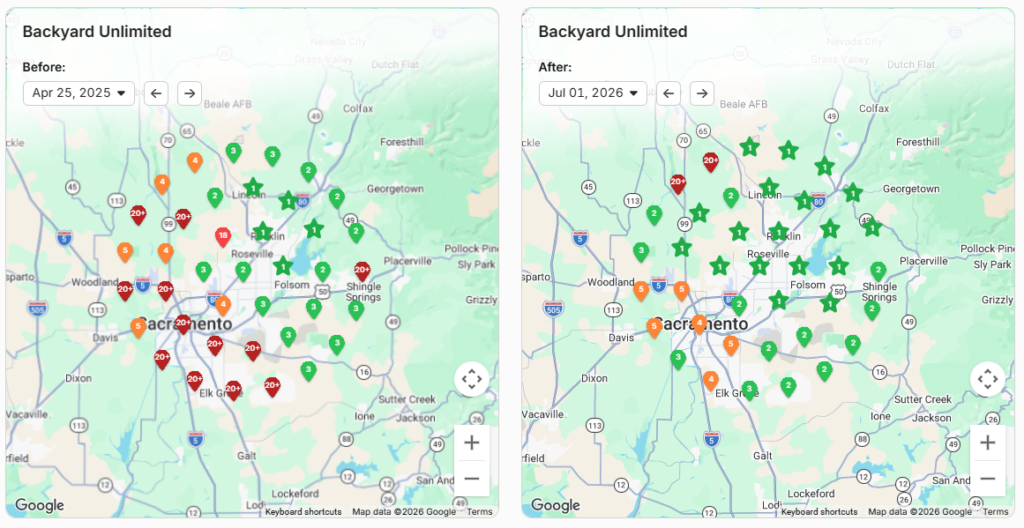Select orange 4 pin on Sacramento label, After map

tap(699, 323)
